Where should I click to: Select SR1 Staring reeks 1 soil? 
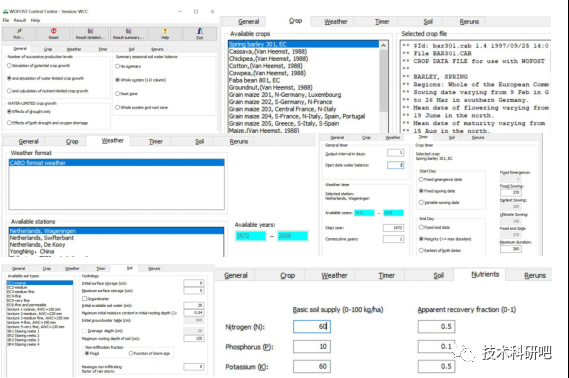click(x=40, y=331)
